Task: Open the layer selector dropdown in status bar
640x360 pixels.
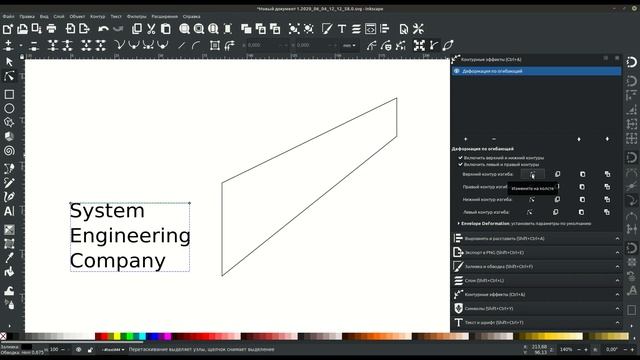Action: [113, 350]
